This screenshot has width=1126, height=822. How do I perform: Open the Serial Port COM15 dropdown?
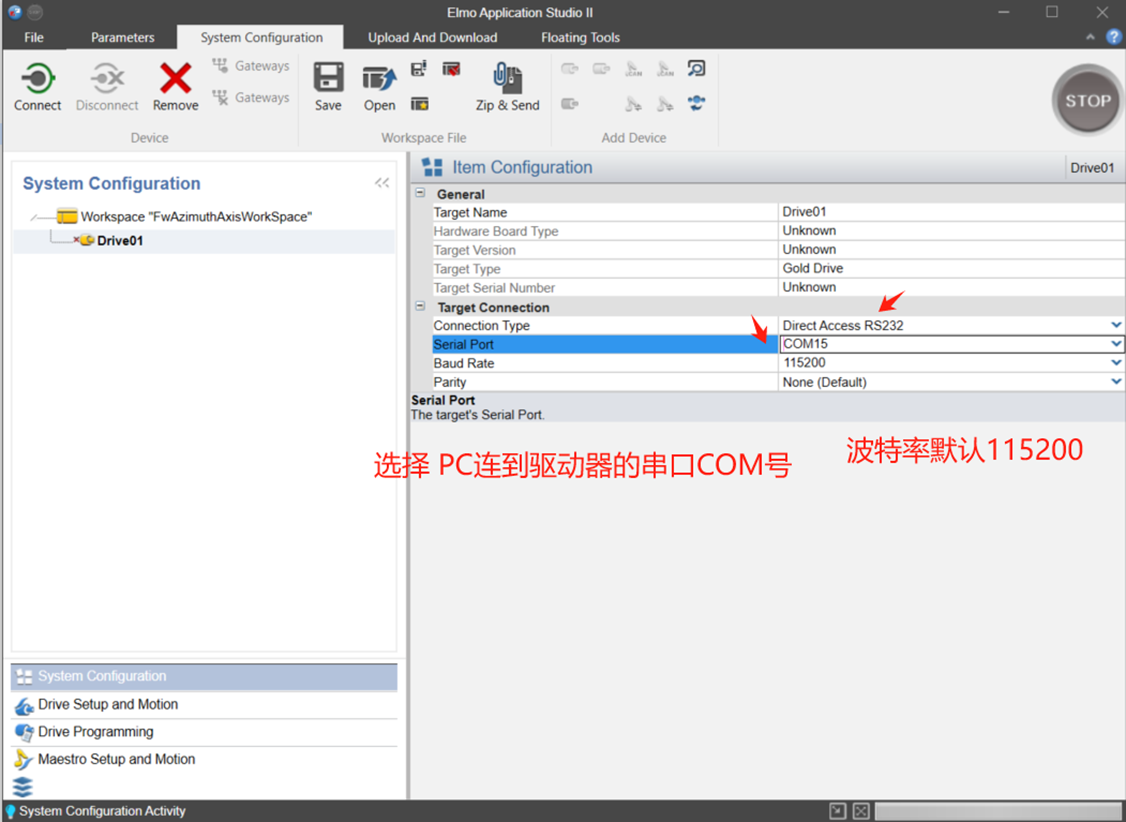click(x=1115, y=344)
